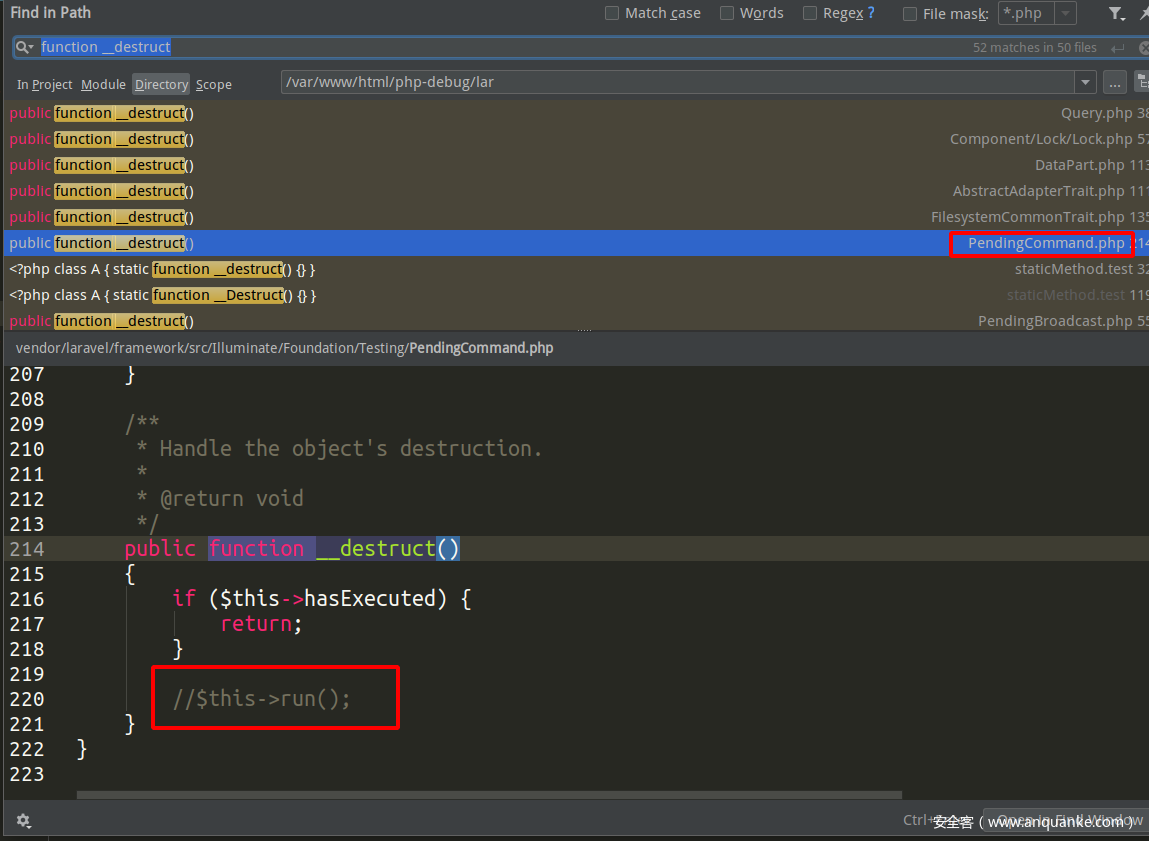The height and width of the screenshot is (841, 1149).
Task: Enable the Match case checkbox
Action: [x=612, y=14]
